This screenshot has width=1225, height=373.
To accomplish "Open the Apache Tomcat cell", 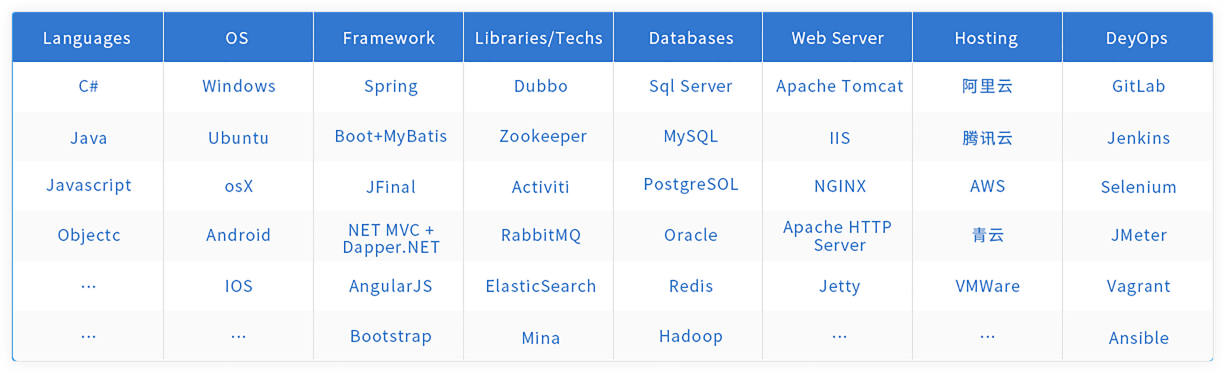I will coord(840,86).
